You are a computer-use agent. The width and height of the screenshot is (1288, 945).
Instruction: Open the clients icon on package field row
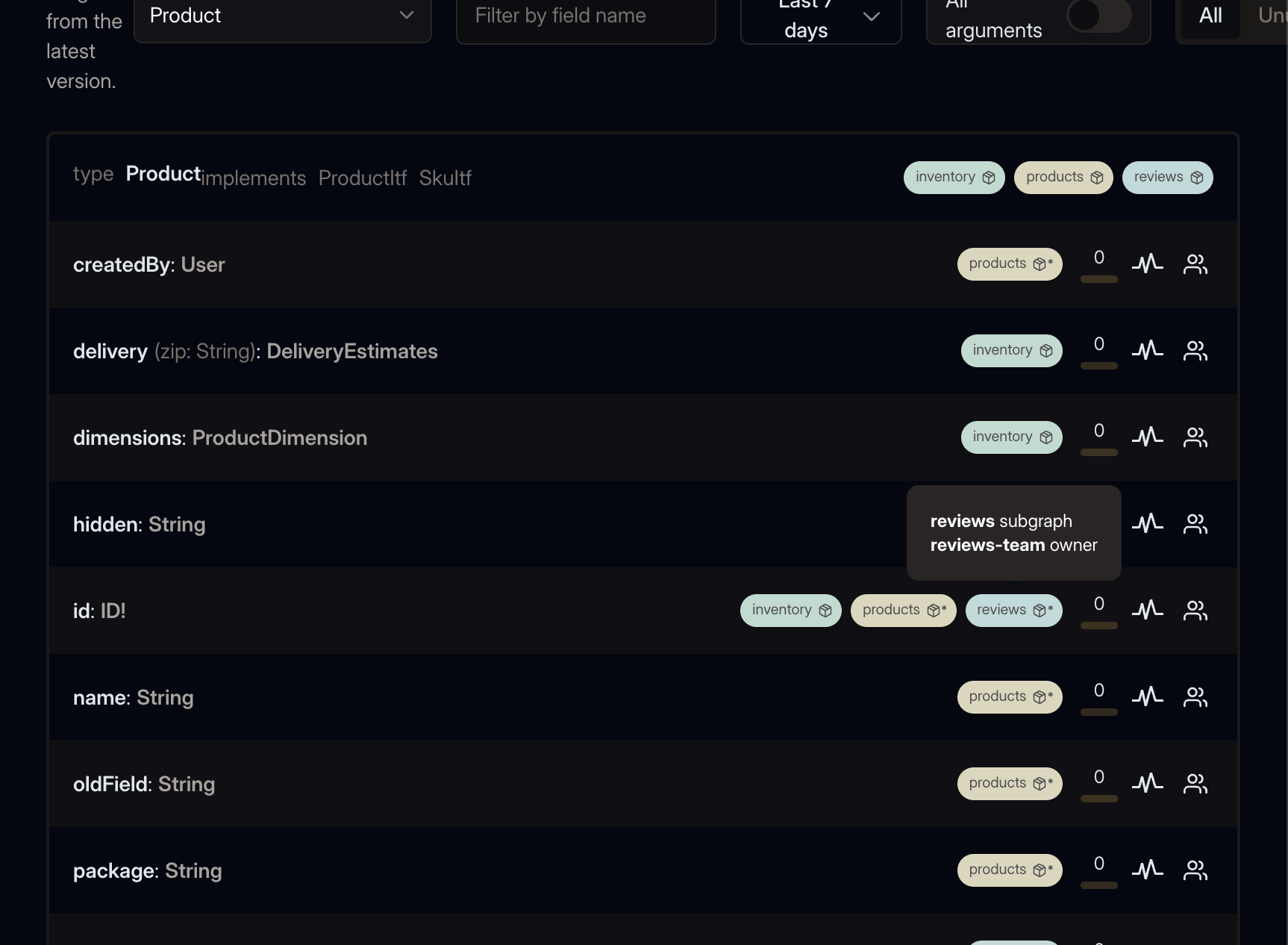[1195, 870]
